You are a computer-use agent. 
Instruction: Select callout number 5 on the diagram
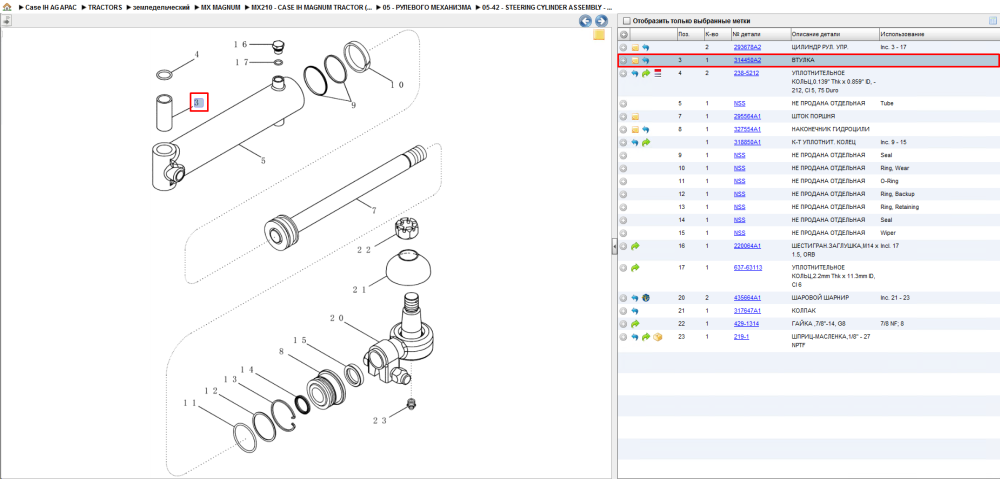263,161
